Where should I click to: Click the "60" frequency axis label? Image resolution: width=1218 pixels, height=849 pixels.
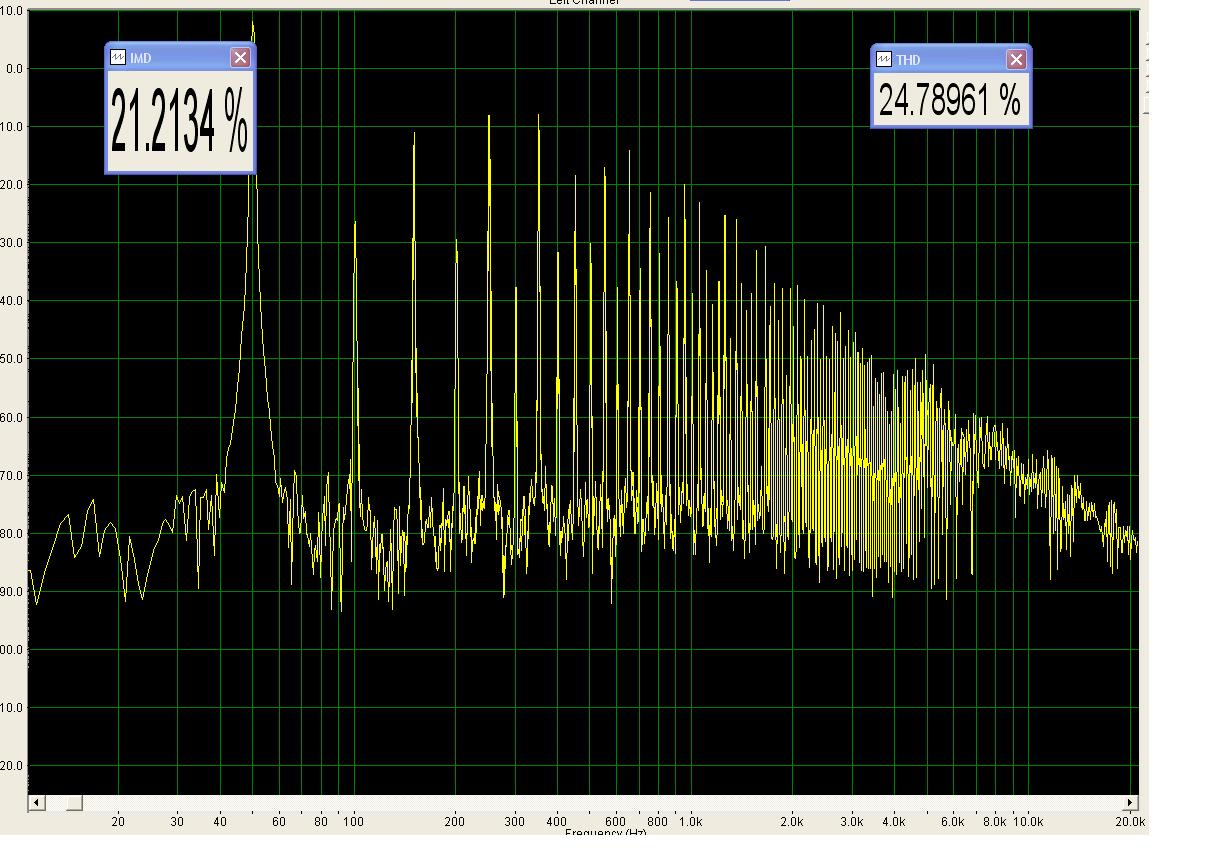[x=279, y=822]
